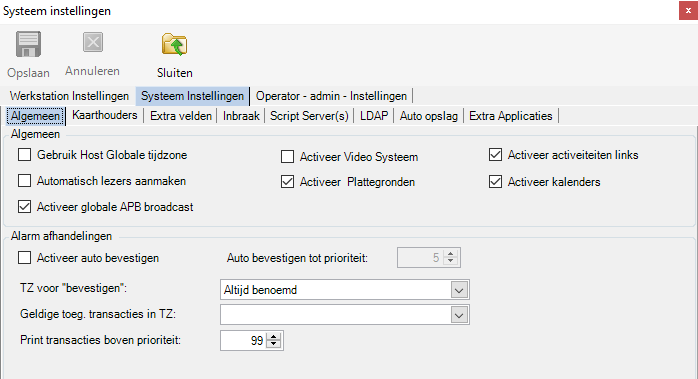Viewport: 698px width, 379px height.
Task: Click the 'TZ voor "bevestigen":' label
Action: (x=73, y=288)
